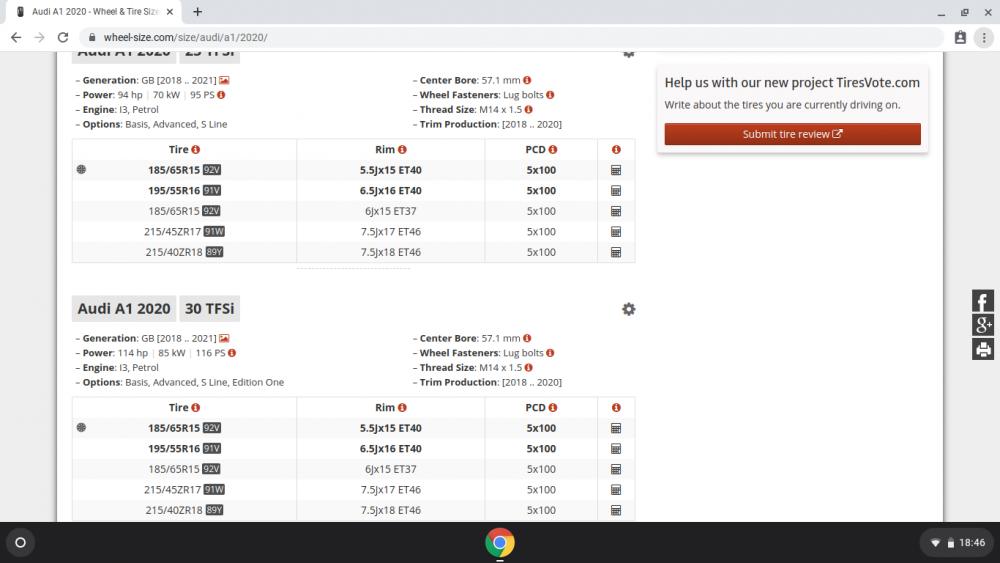The width and height of the screenshot is (1000, 563).
Task: Open system tray showing 18:46
Action: point(957,543)
